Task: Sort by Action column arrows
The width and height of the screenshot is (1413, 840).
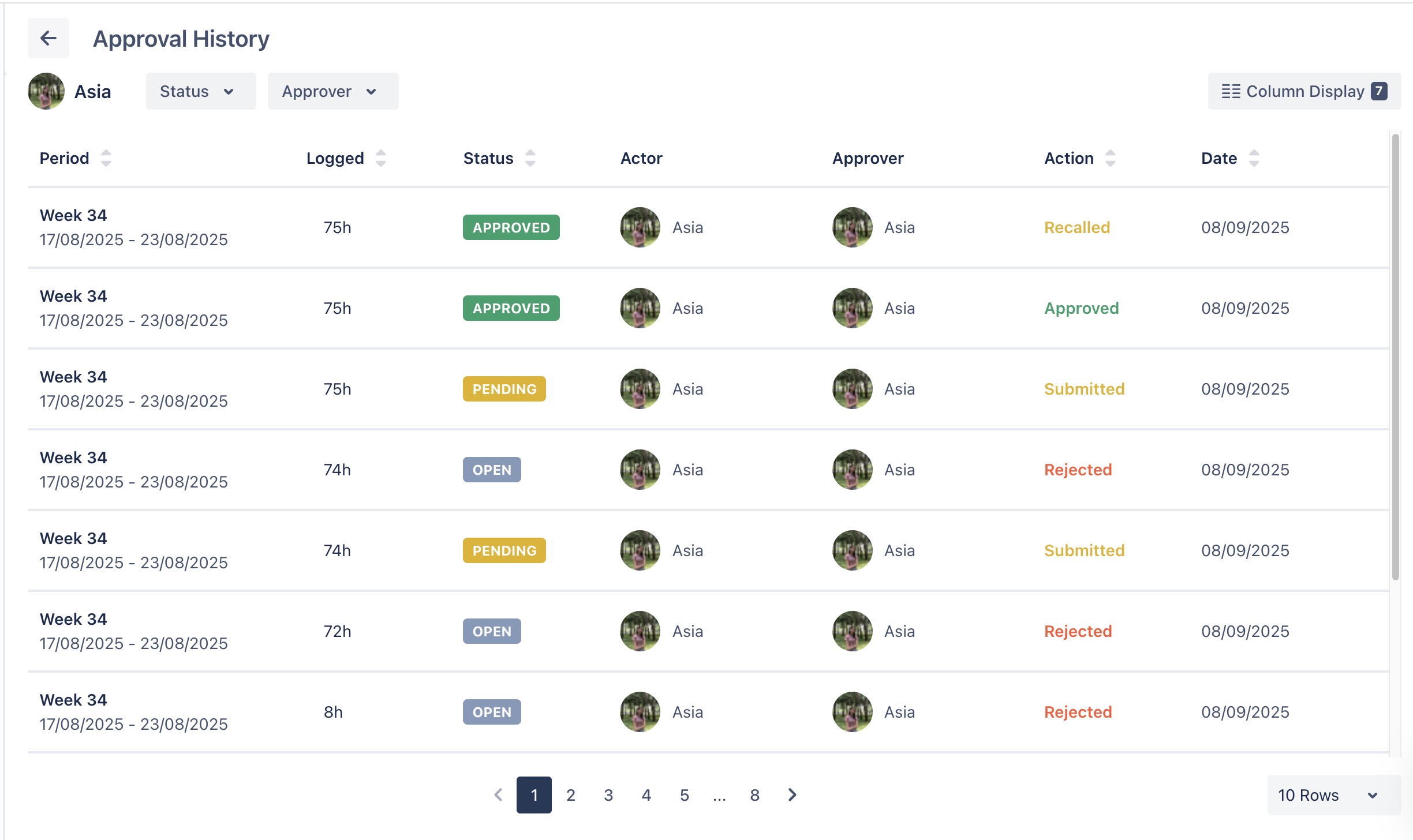Action: [1110, 158]
